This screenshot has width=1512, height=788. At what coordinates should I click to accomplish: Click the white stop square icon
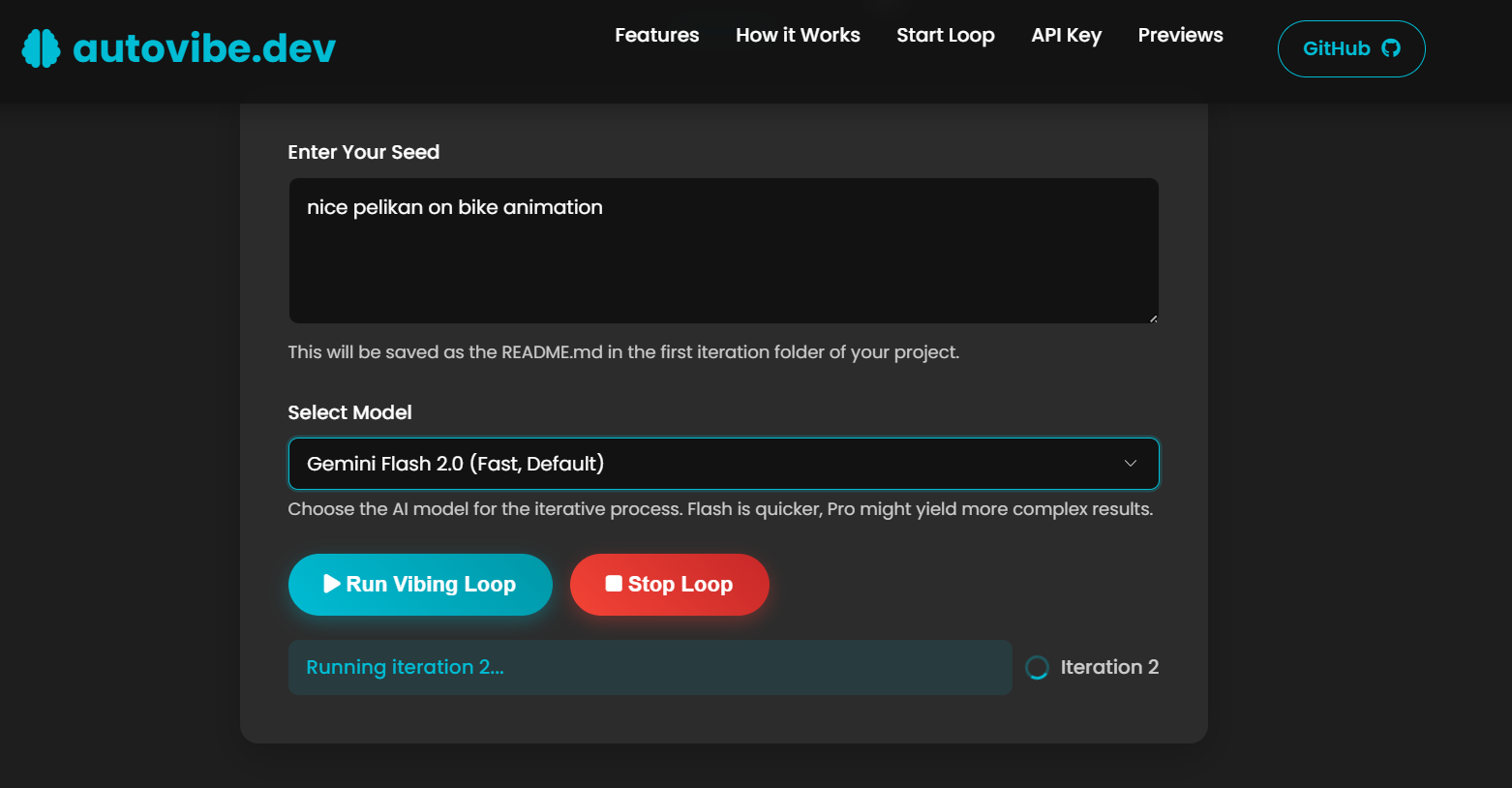click(614, 584)
